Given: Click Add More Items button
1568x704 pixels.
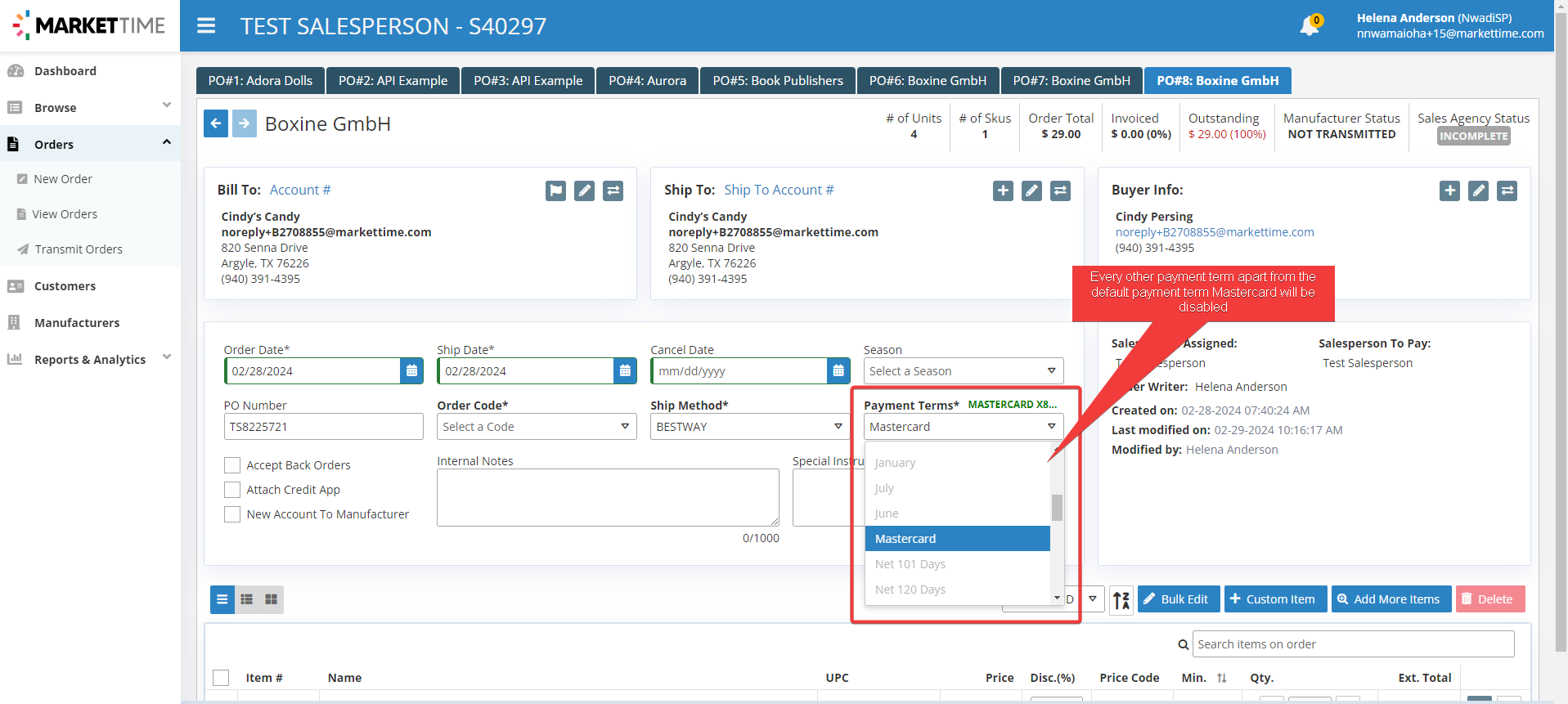Looking at the screenshot, I should click(x=1391, y=599).
